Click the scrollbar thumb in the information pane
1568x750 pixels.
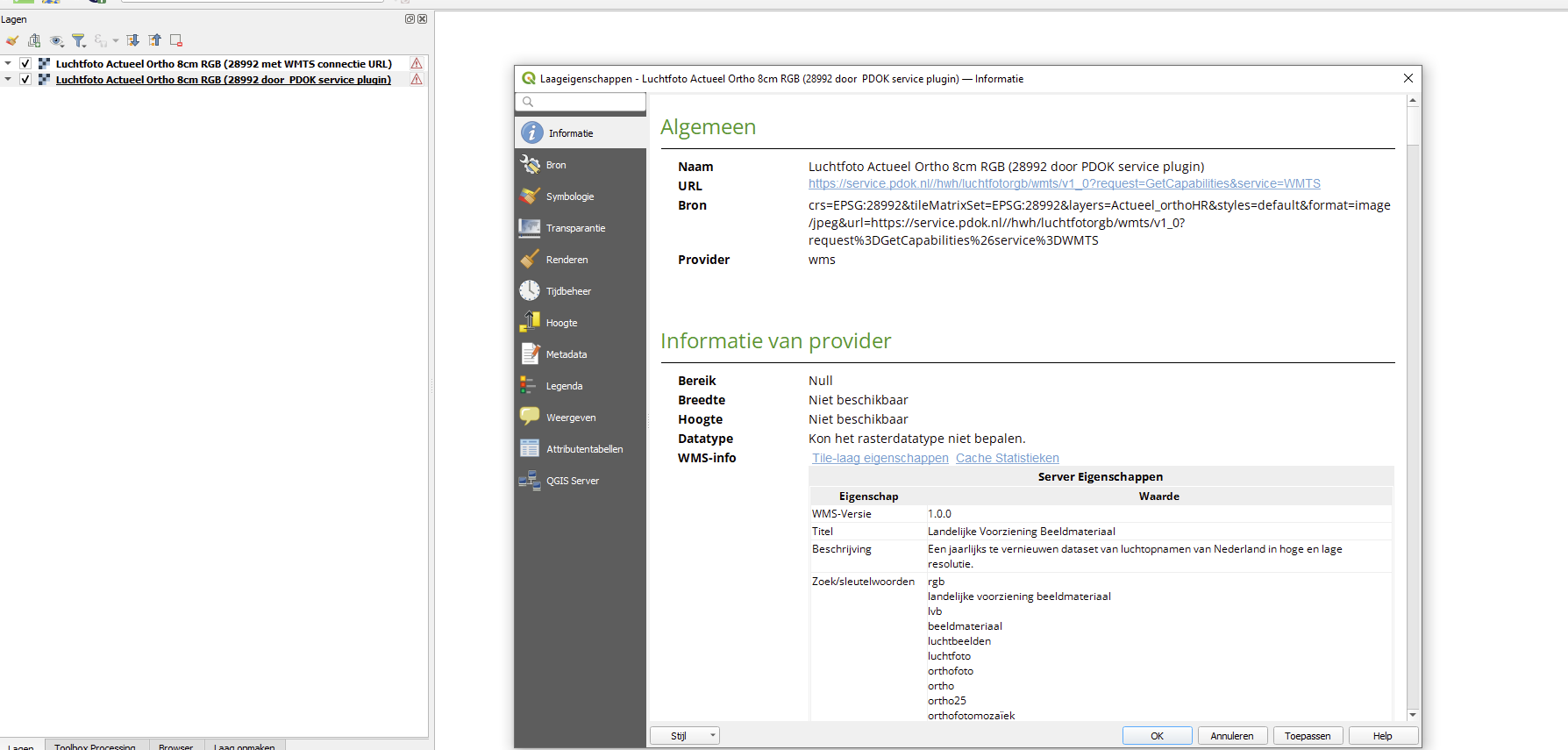pyautogui.click(x=1413, y=125)
